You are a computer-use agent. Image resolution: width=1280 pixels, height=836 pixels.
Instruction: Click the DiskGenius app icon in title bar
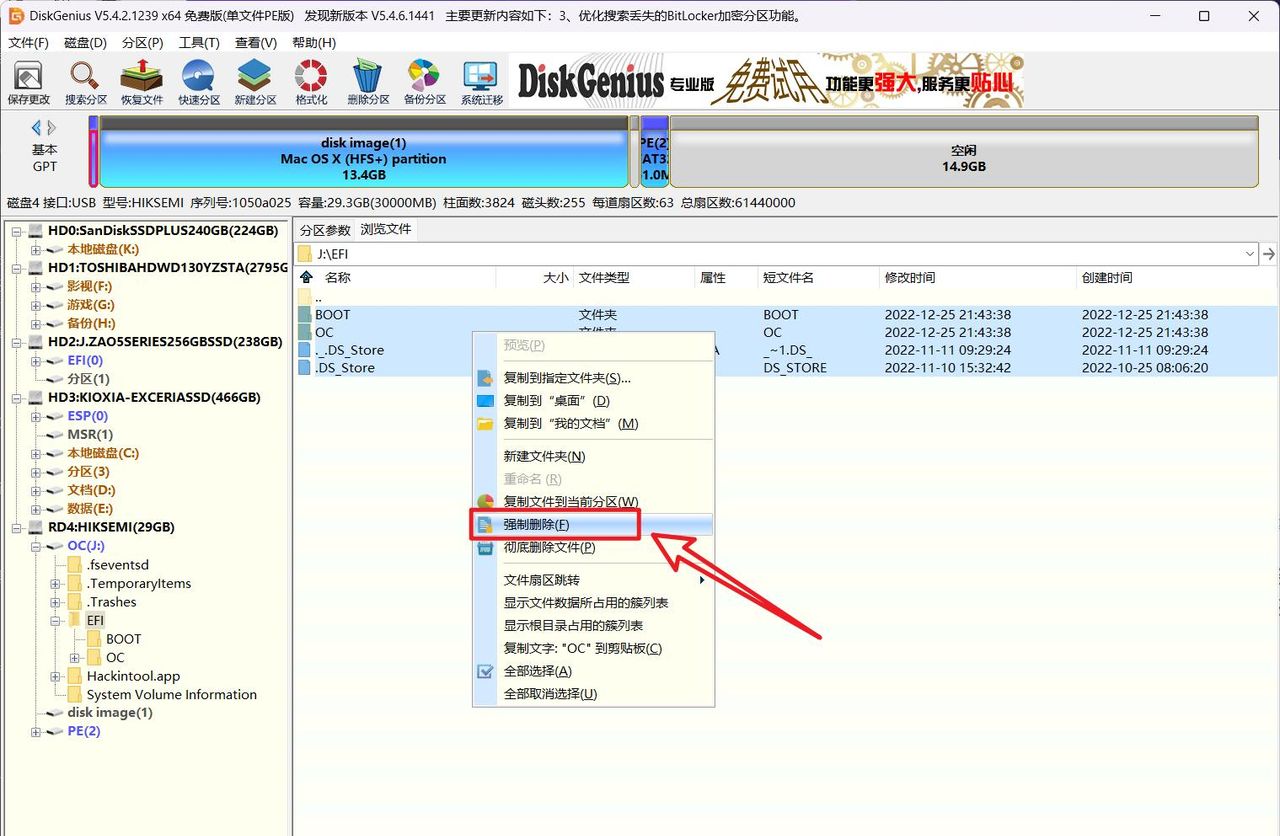pos(16,16)
